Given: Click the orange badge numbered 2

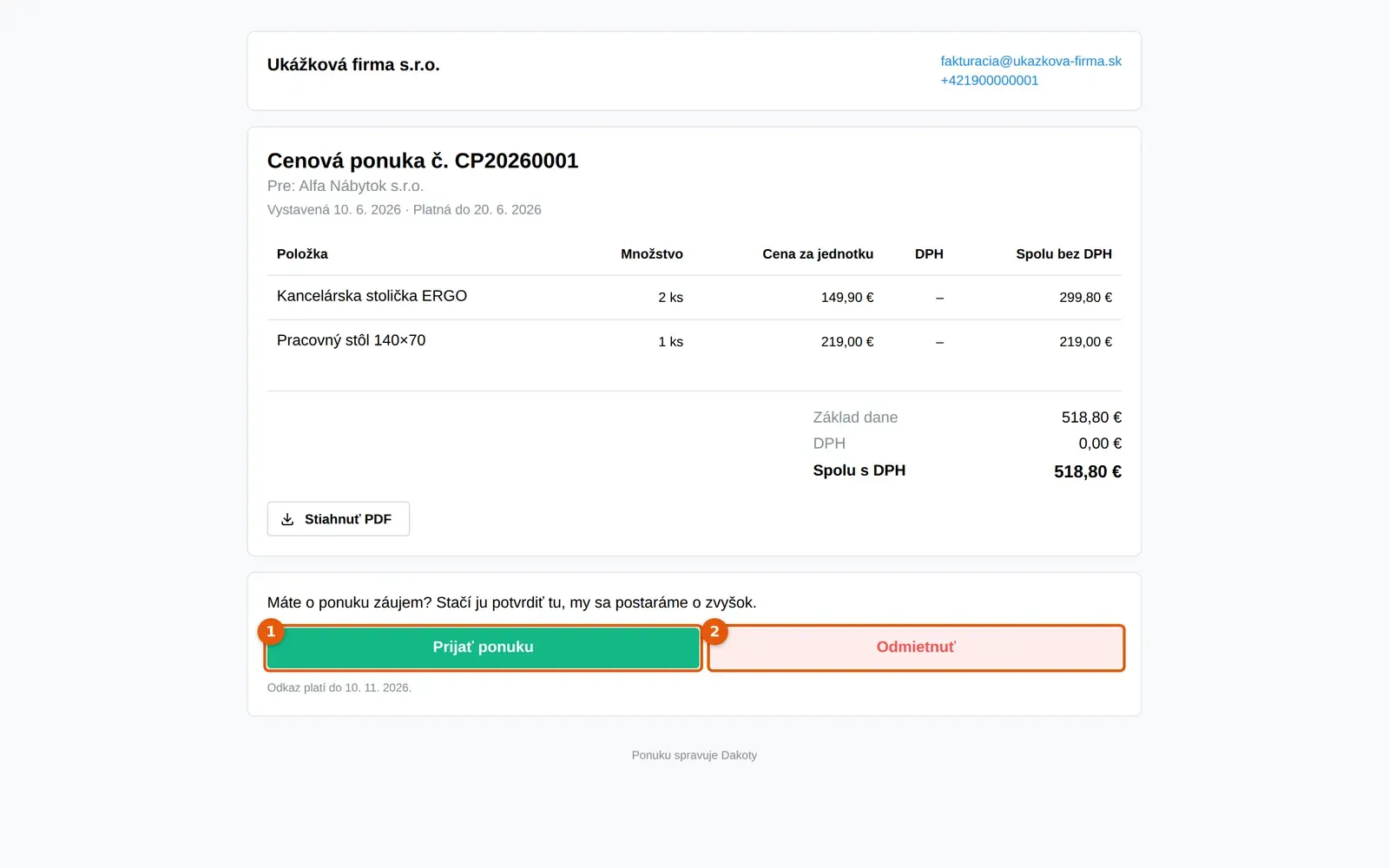Looking at the screenshot, I should (x=714, y=631).
